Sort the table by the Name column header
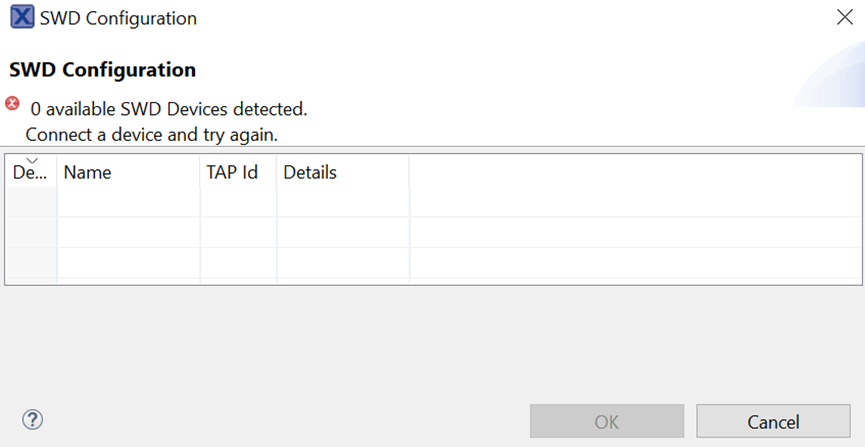Viewport: 865px width, 447px height. pos(128,173)
